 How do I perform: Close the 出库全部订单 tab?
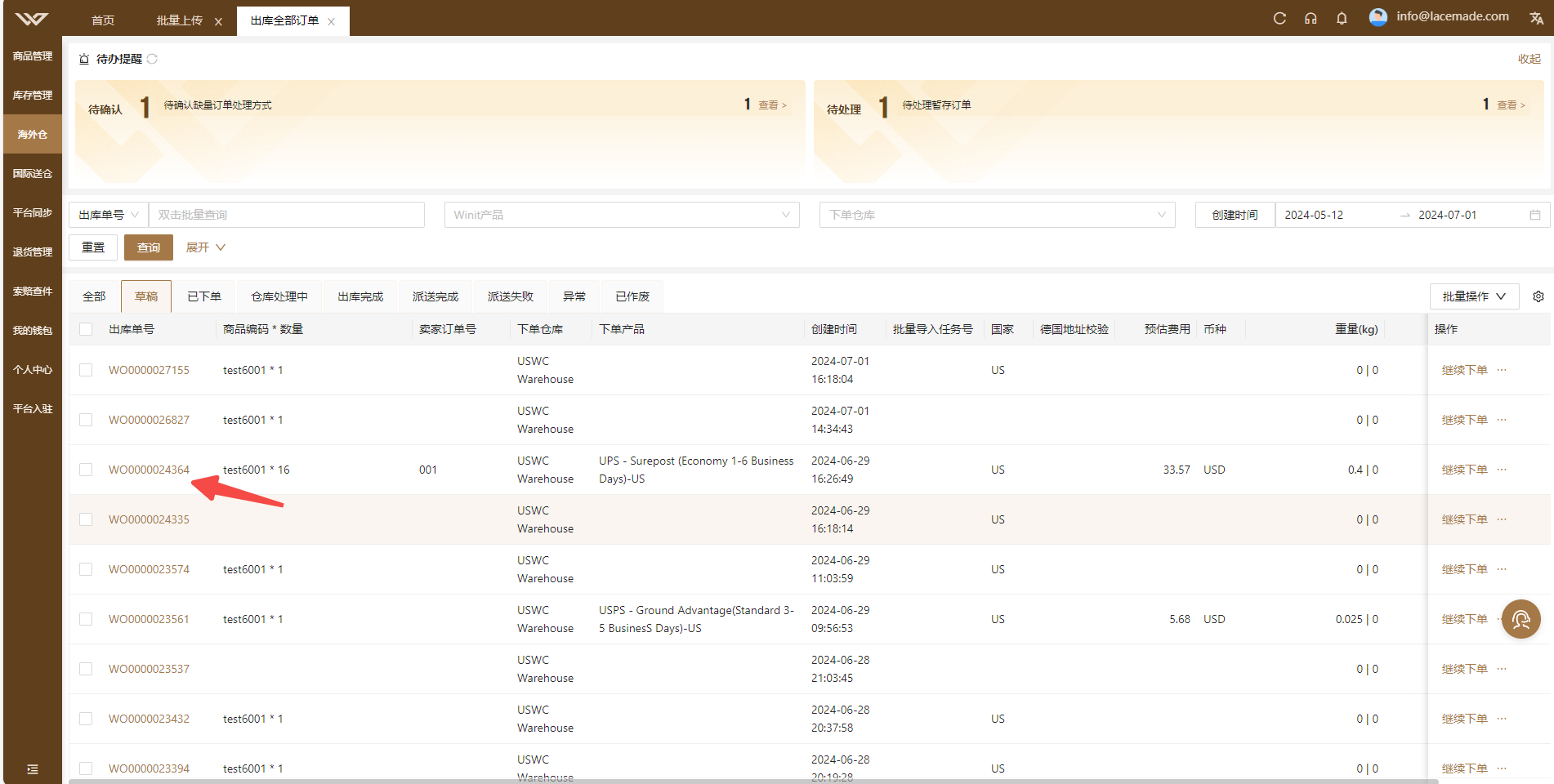(x=331, y=22)
